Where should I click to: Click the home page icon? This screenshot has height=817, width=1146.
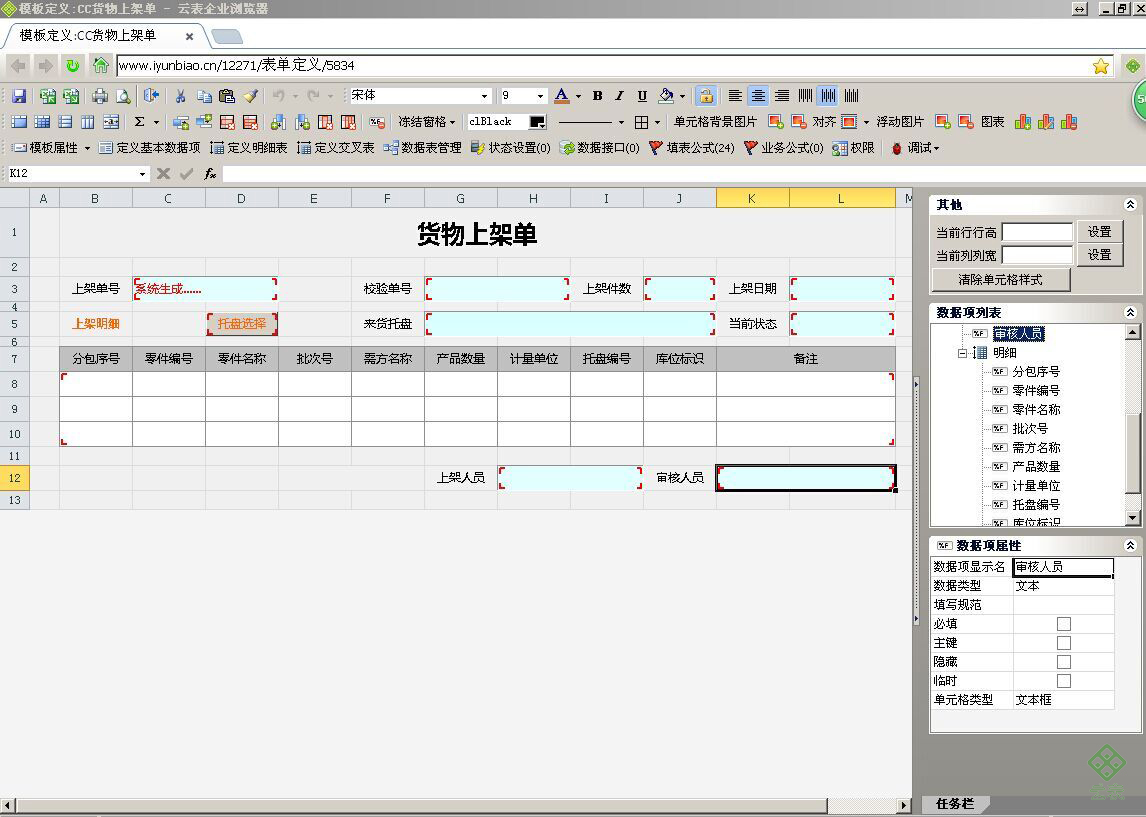(101, 66)
